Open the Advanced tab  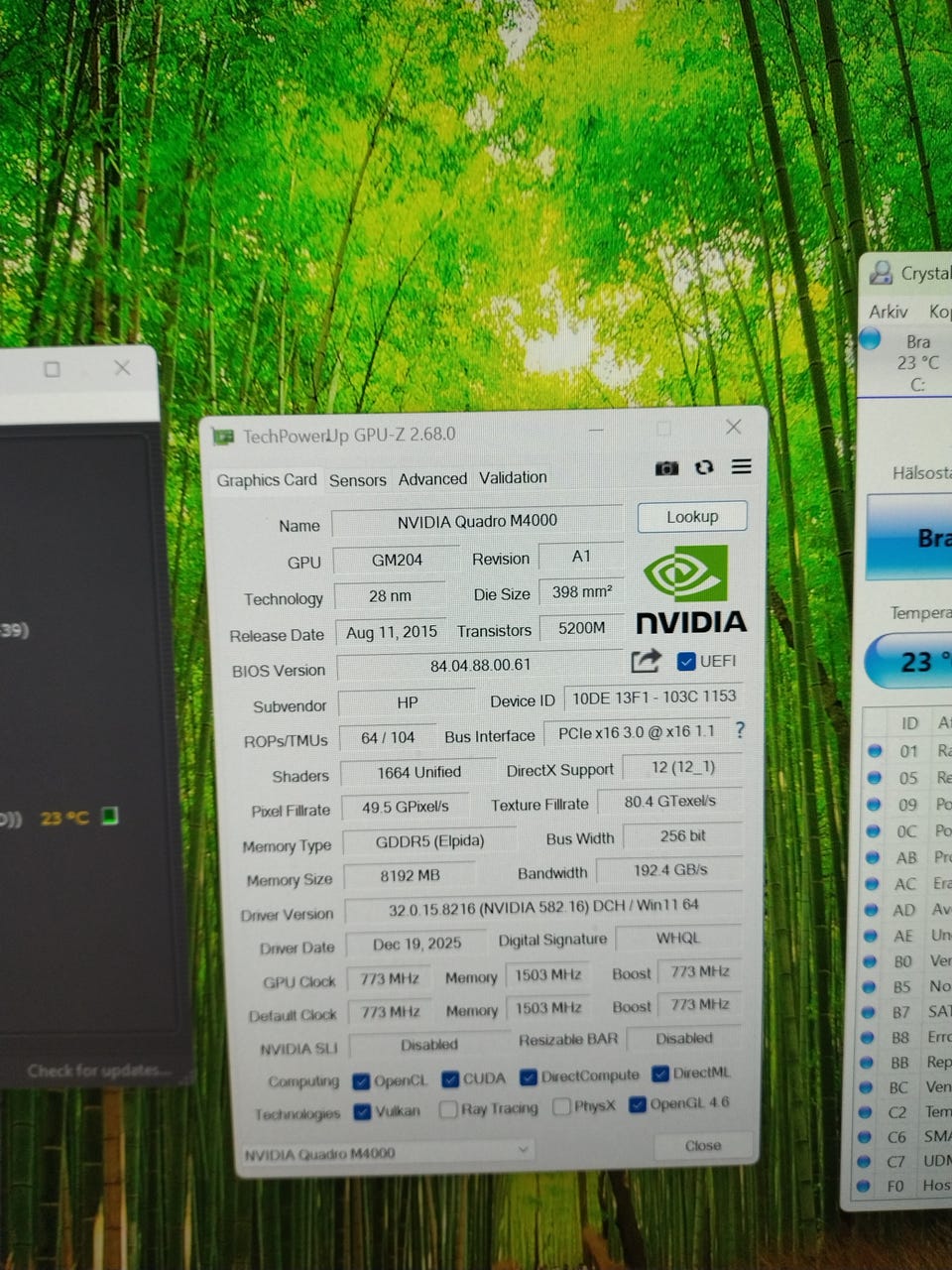pyautogui.click(x=432, y=479)
